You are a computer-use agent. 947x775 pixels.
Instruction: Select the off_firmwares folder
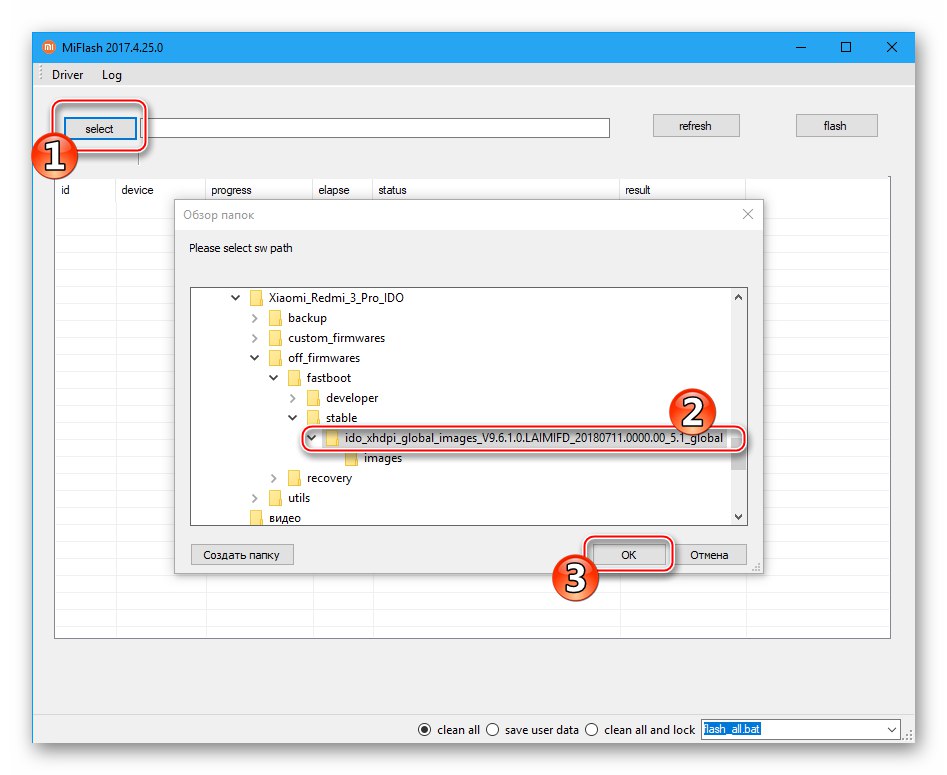[324, 358]
